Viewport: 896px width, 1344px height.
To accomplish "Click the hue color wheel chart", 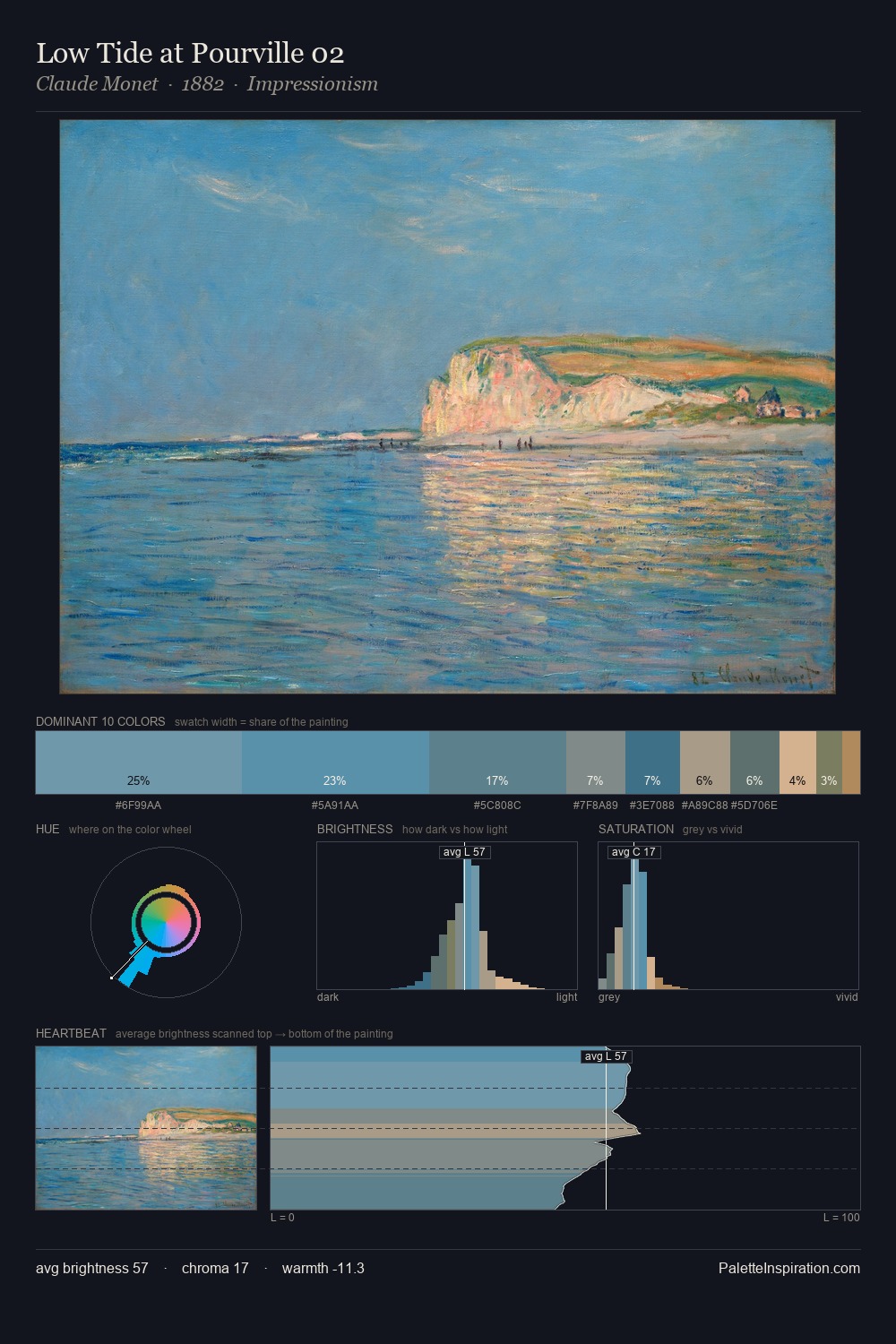I will [x=166, y=922].
